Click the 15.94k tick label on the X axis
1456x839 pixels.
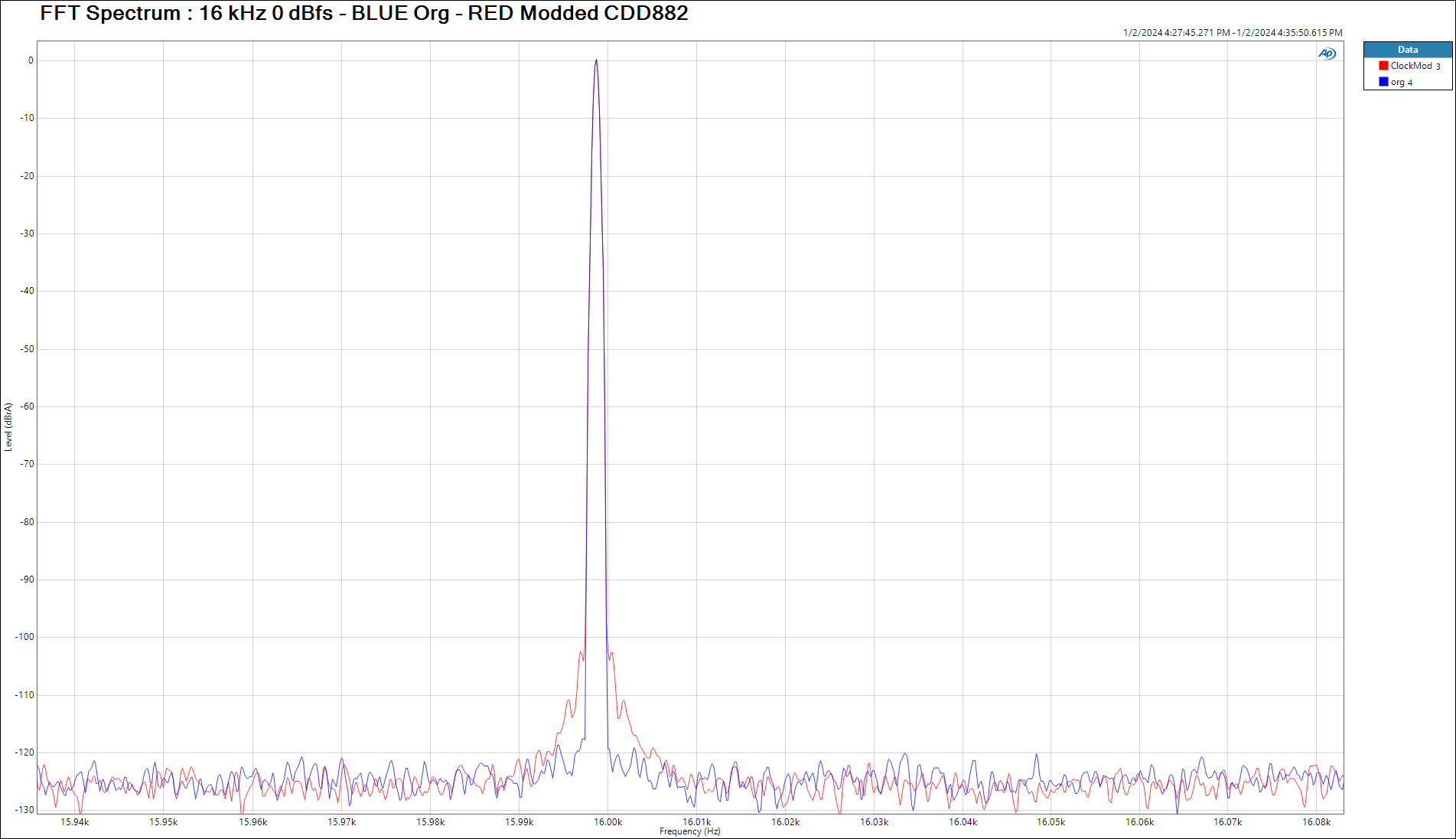75,822
